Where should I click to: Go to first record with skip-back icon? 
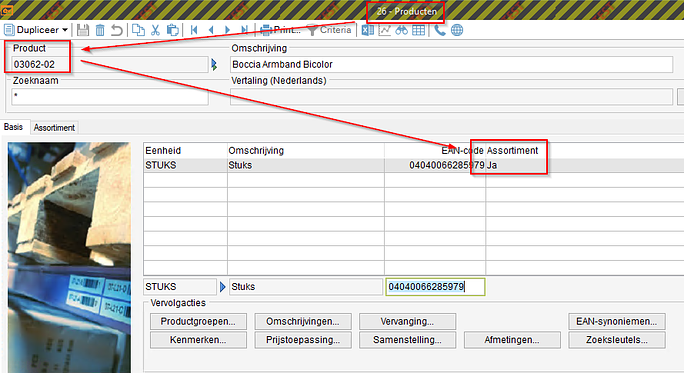click(x=195, y=30)
